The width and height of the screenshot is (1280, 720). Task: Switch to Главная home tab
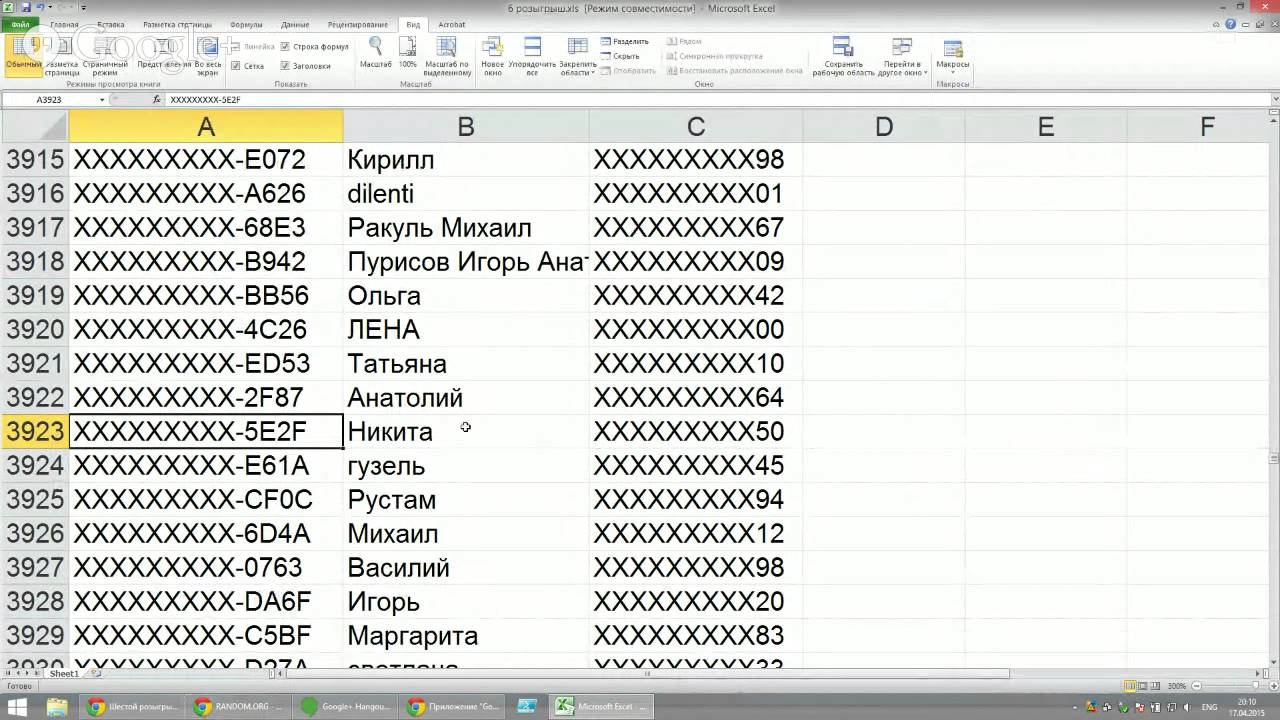pyautogui.click(x=64, y=24)
